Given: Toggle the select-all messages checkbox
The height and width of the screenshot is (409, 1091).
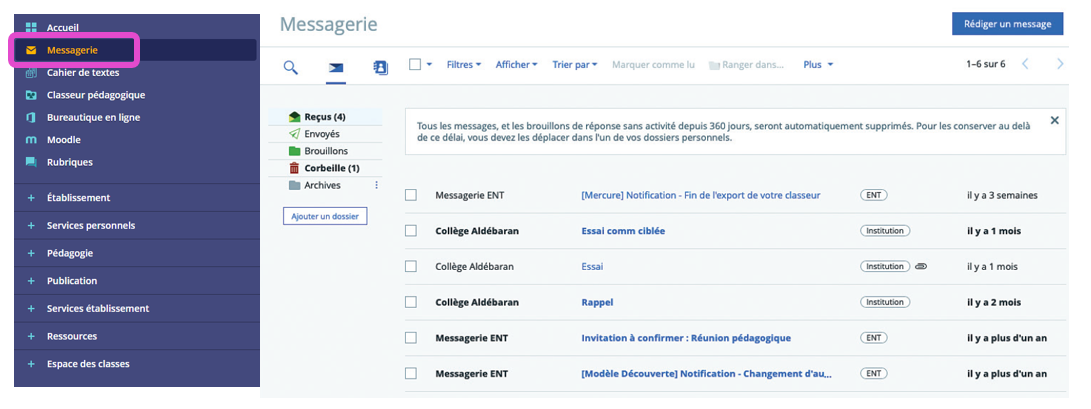Looking at the screenshot, I should 415,64.
